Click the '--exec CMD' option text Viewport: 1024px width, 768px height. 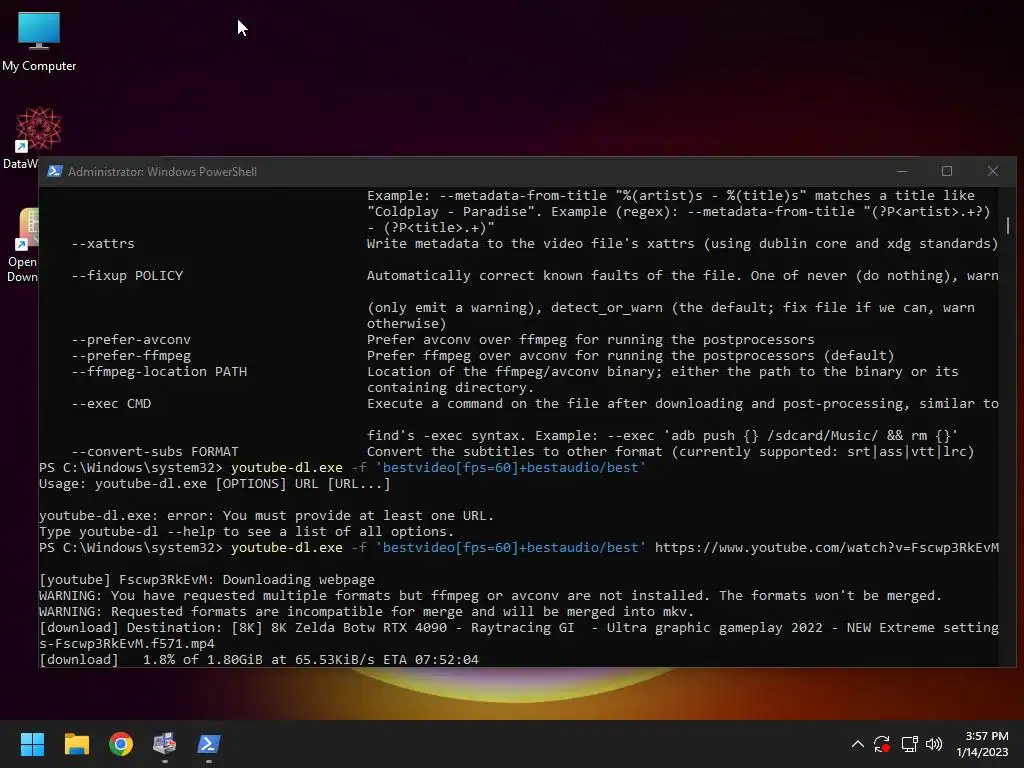pos(111,404)
